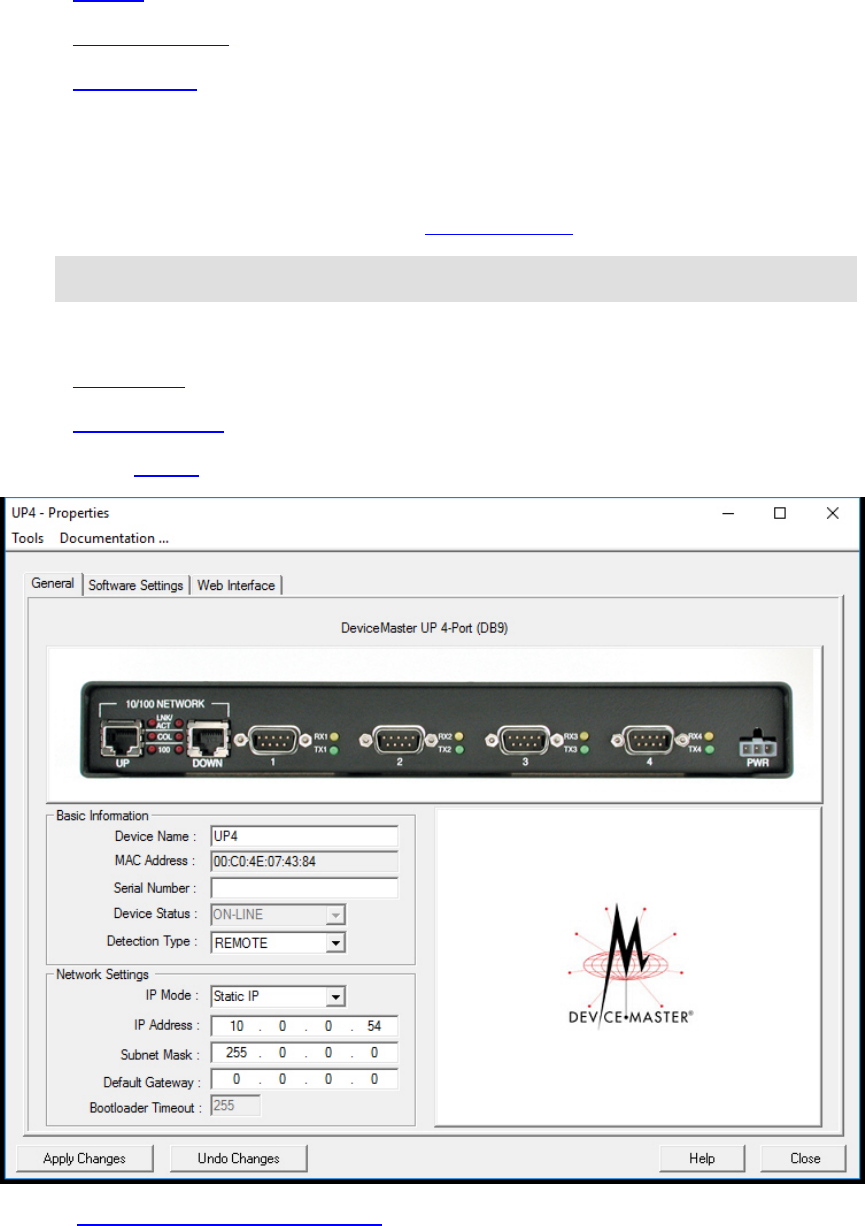Close the UP4 - Properties window via X
The image size is (865, 1226).
(832, 513)
